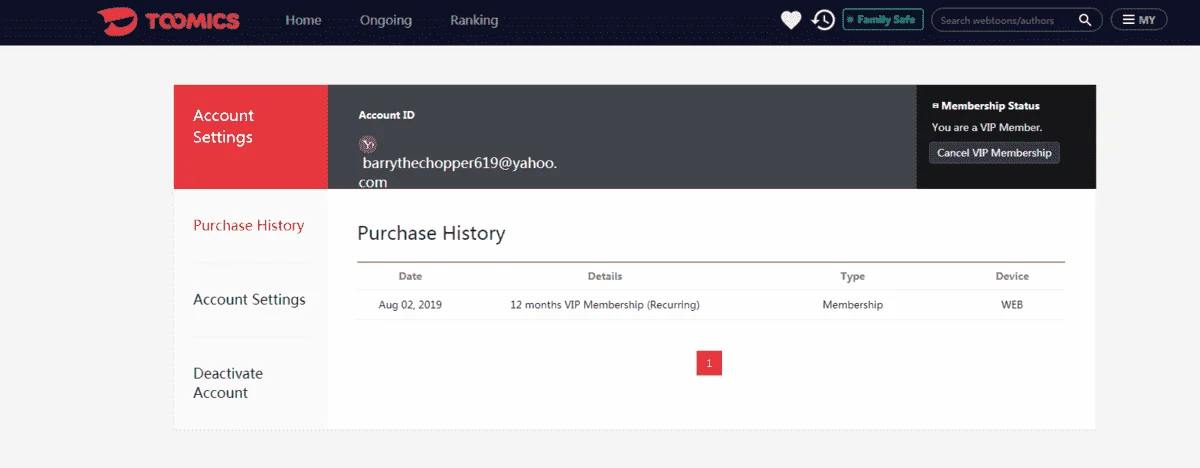The image size is (1200, 468).
Task: Click the Account Settings red header
Action: click(251, 137)
